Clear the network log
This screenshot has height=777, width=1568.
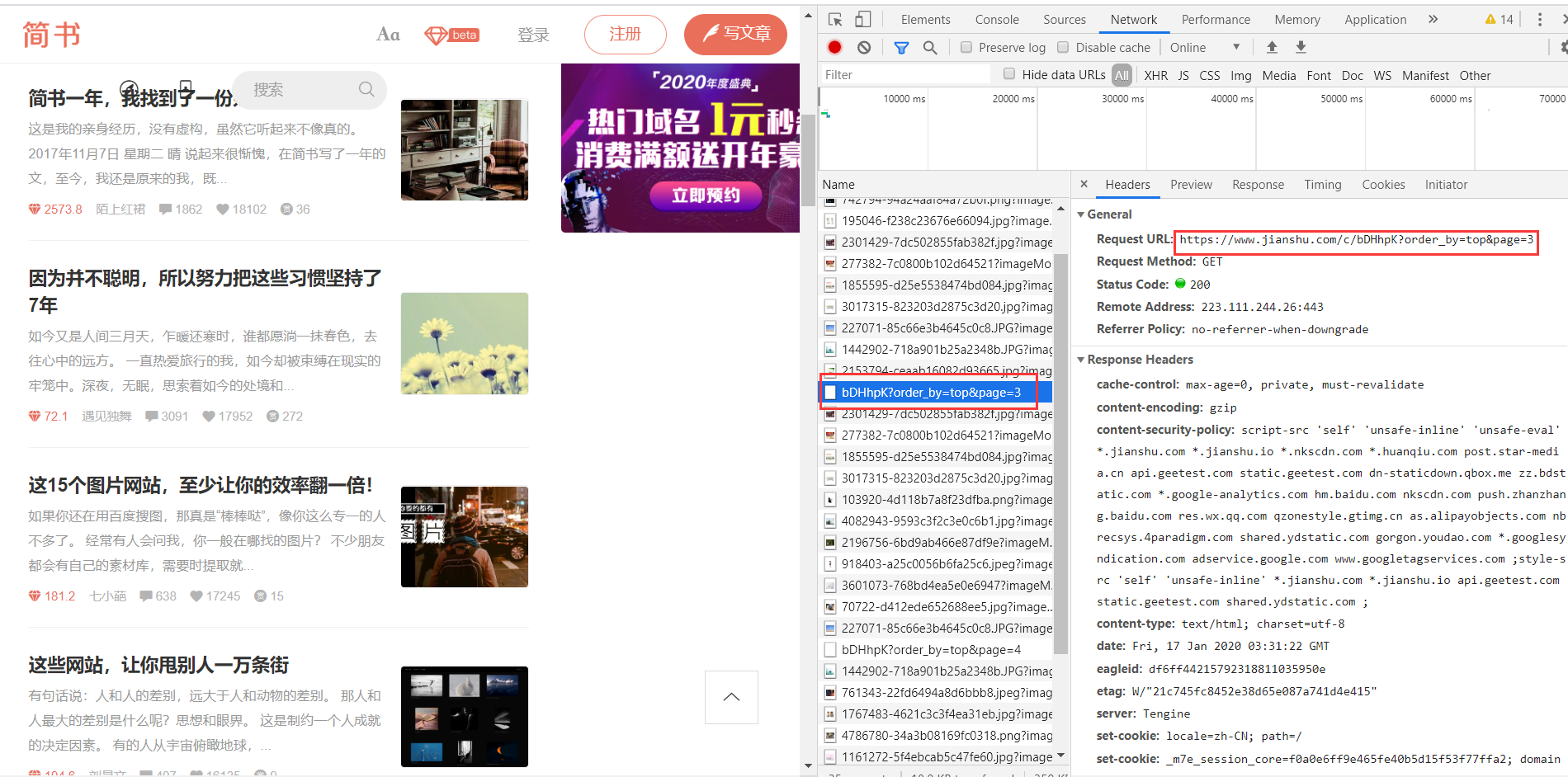coord(864,47)
